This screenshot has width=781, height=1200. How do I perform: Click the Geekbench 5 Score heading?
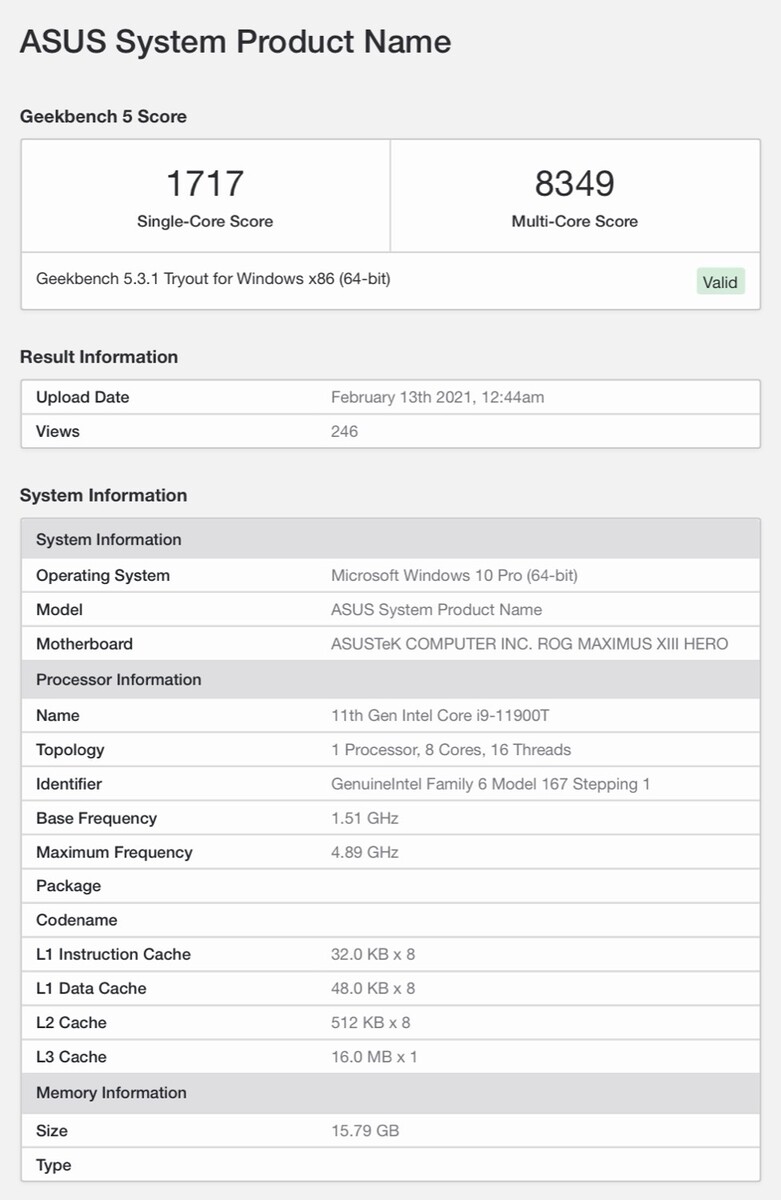point(103,116)
